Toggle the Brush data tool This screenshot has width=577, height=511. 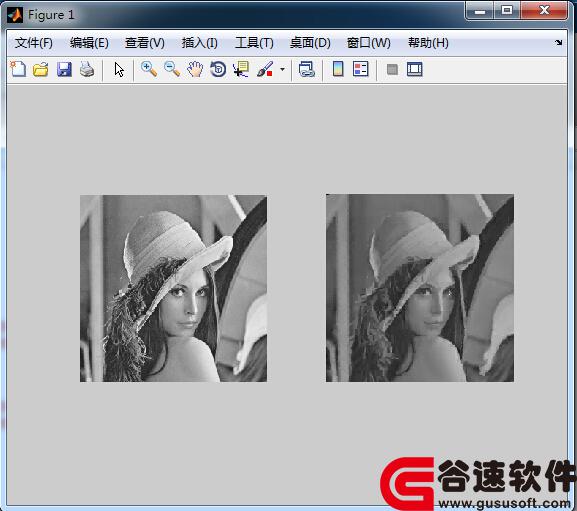265,69
